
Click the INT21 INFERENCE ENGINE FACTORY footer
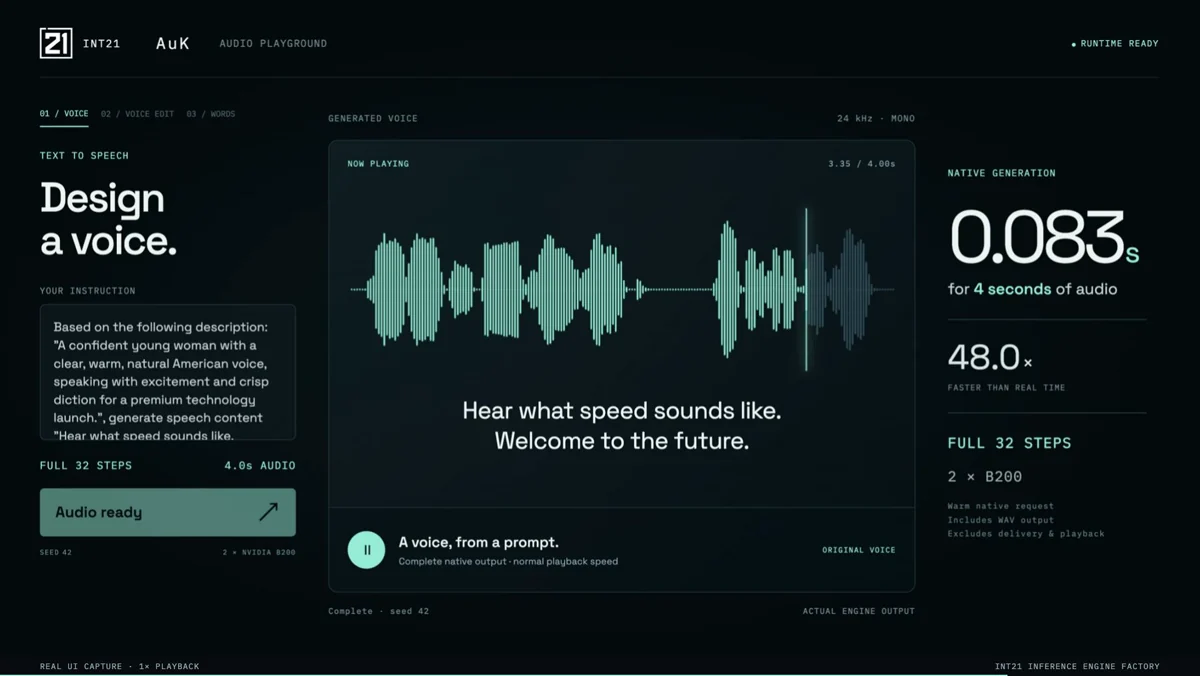click(x=1077, y=666)
